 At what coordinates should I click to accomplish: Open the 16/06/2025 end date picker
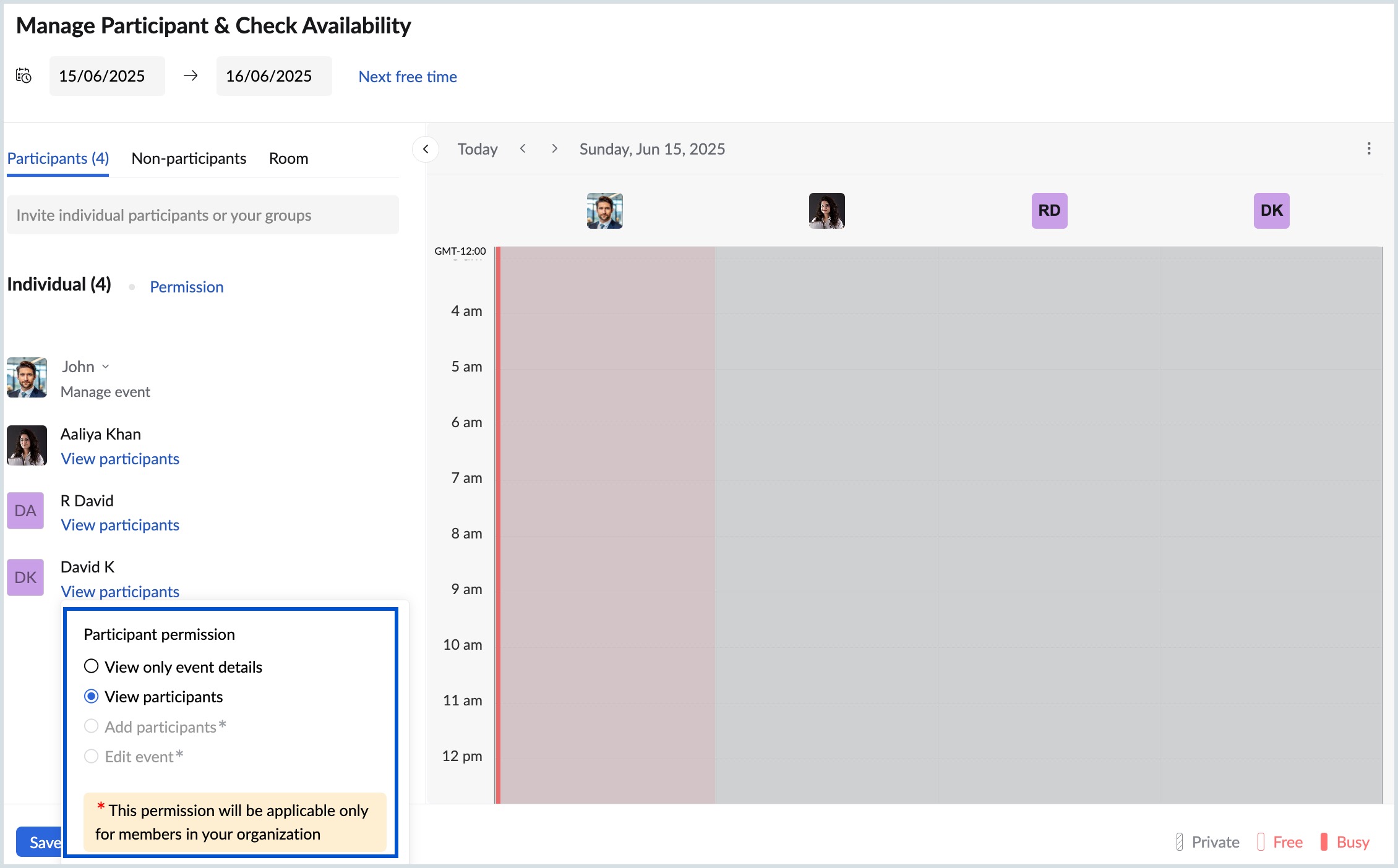(273, 76)
